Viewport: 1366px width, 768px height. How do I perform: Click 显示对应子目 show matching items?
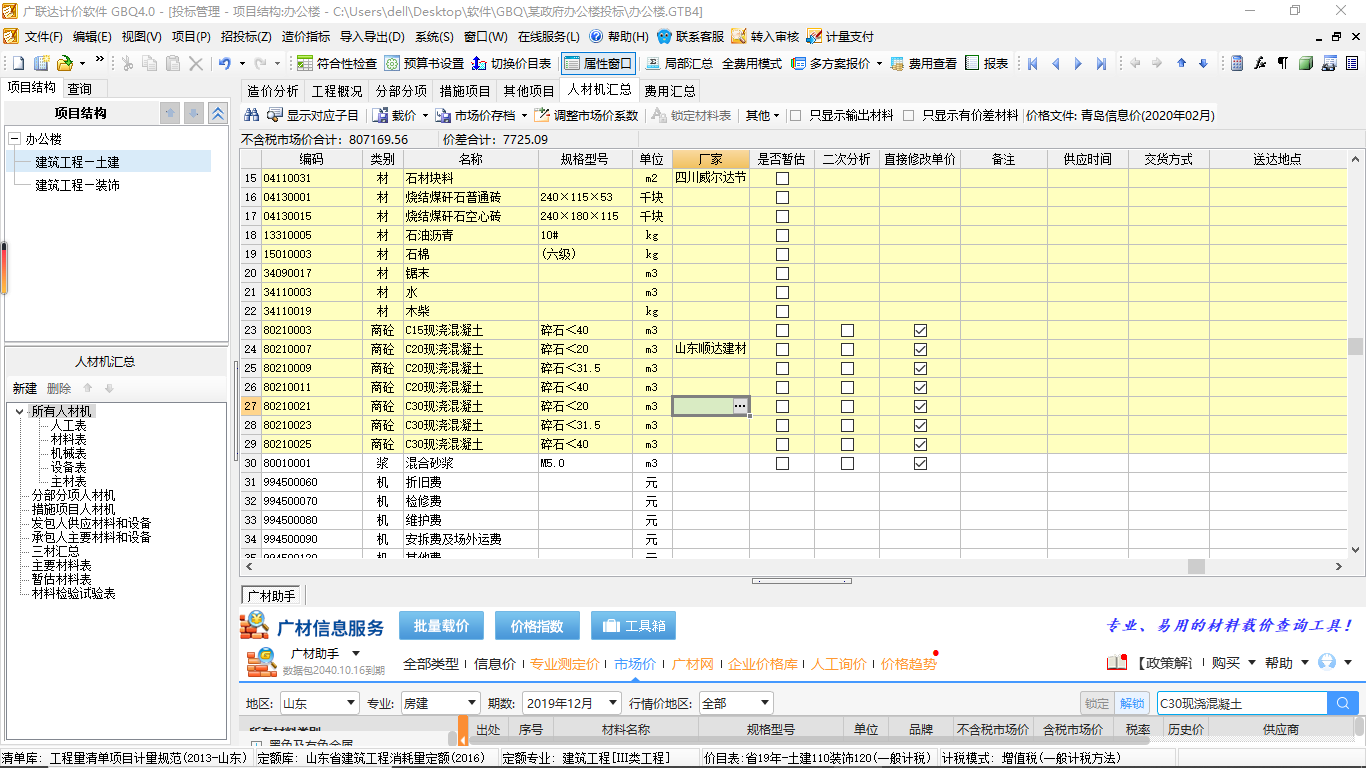(313, 115)
